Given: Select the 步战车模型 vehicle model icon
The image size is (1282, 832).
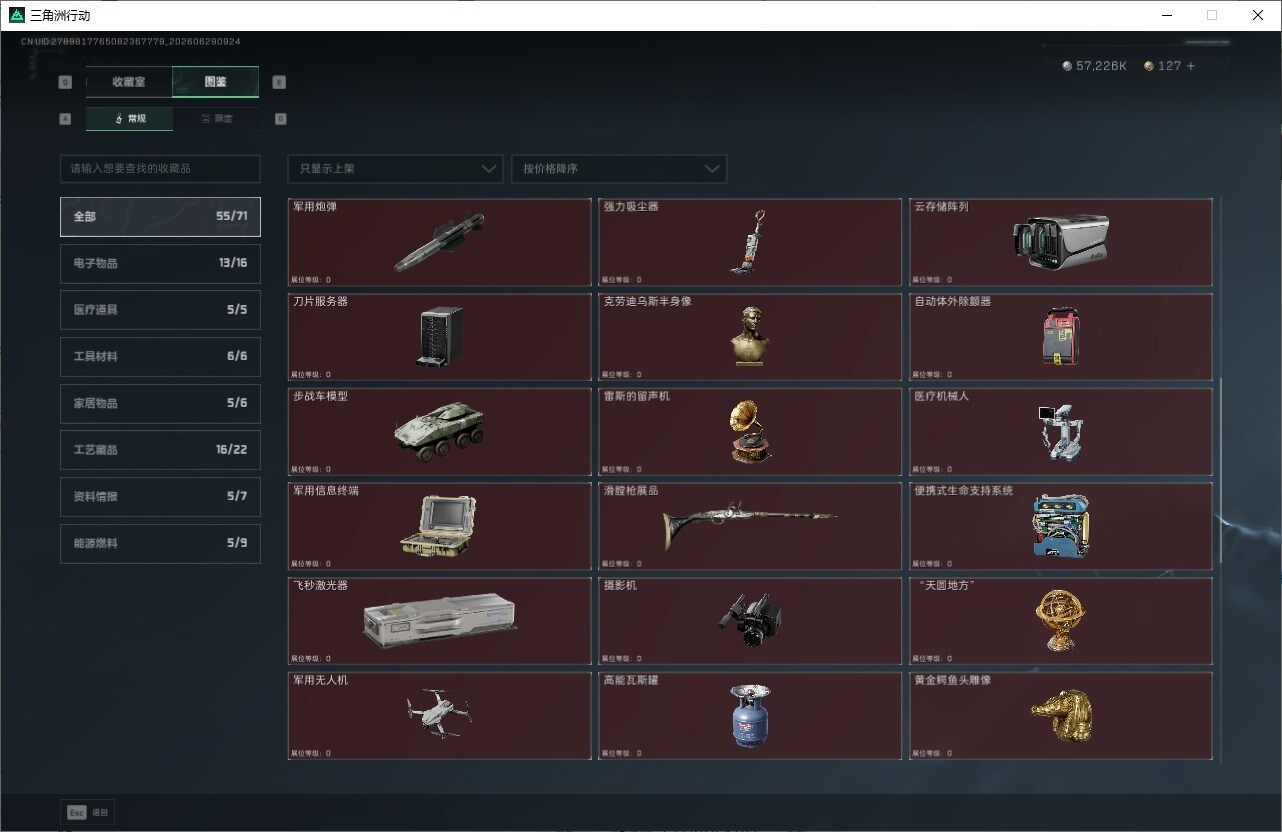Looking at the screenshot, I should (x=439, y=432).
